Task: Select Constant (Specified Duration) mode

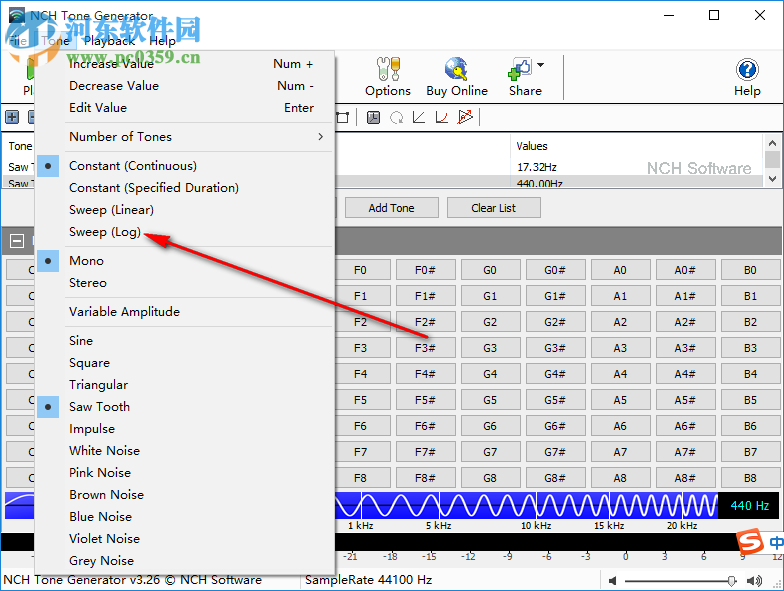Action: click(153, 188)
